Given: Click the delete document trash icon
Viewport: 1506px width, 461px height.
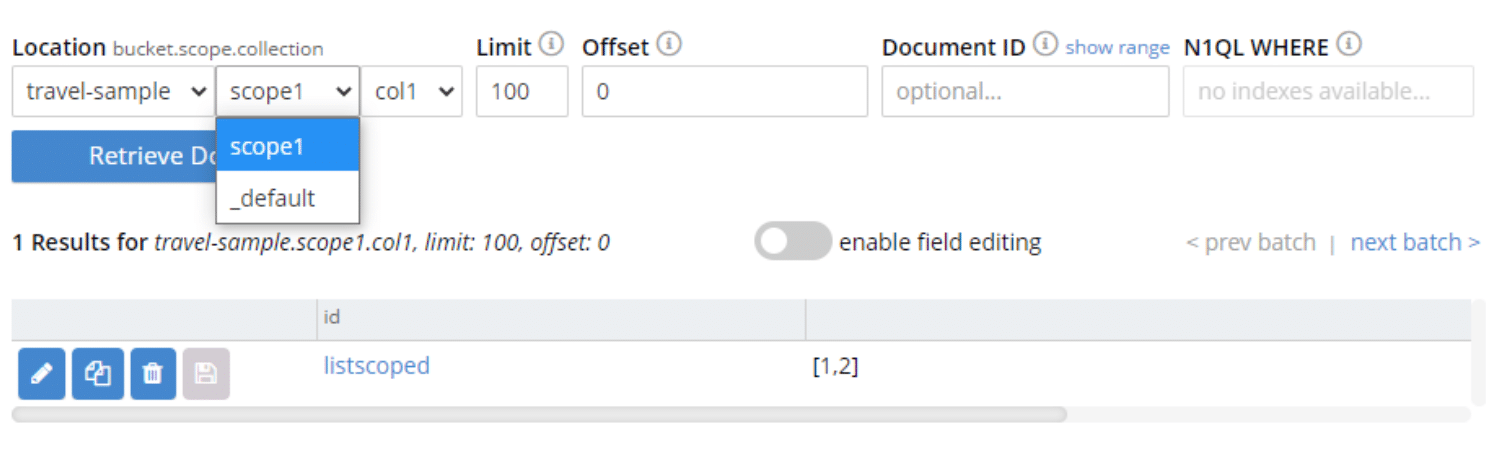Looking at the screenshot, I should pyautogui.click(x=153, y=374).
